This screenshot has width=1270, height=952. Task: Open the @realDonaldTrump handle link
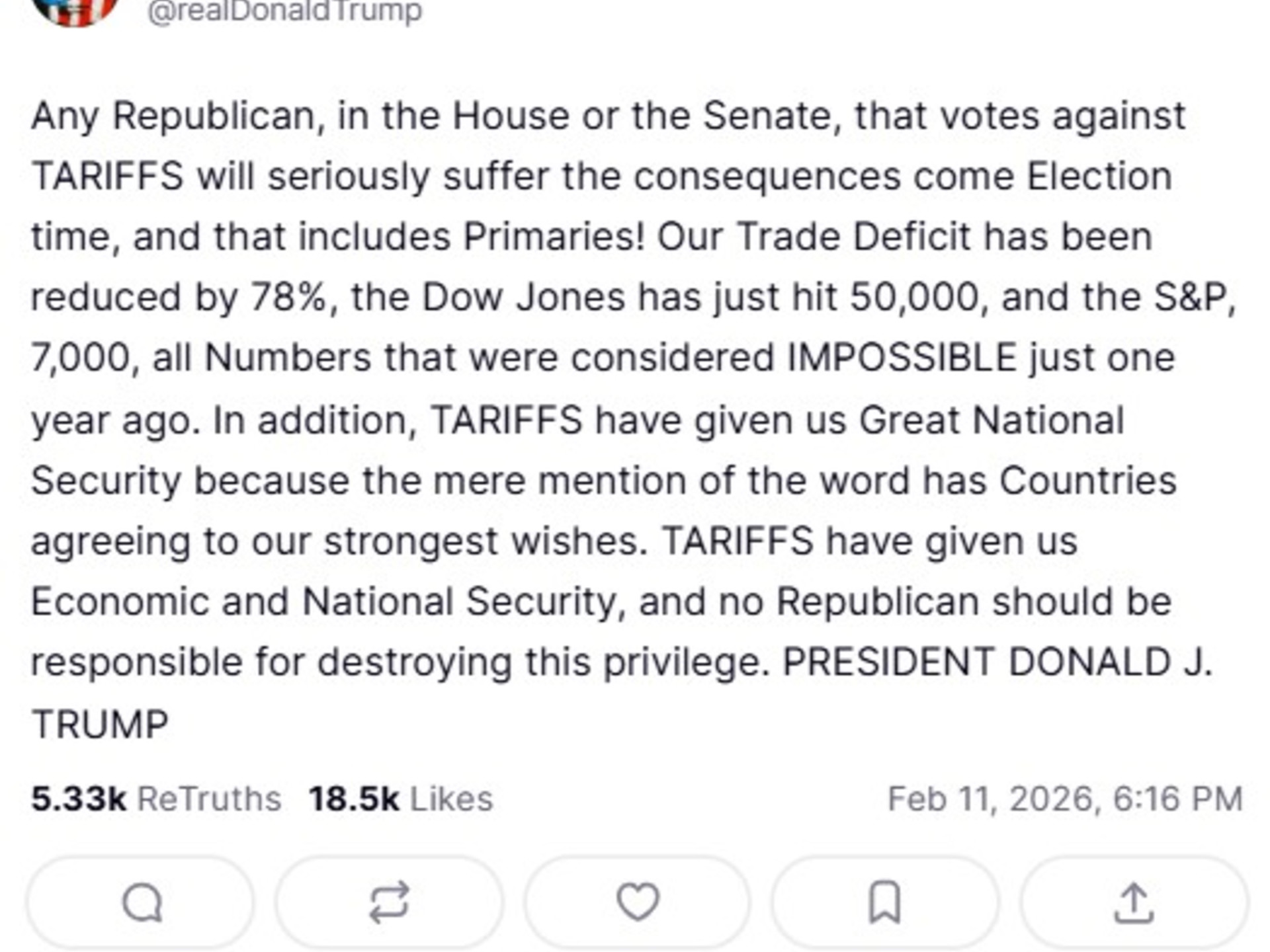point(284,11)
